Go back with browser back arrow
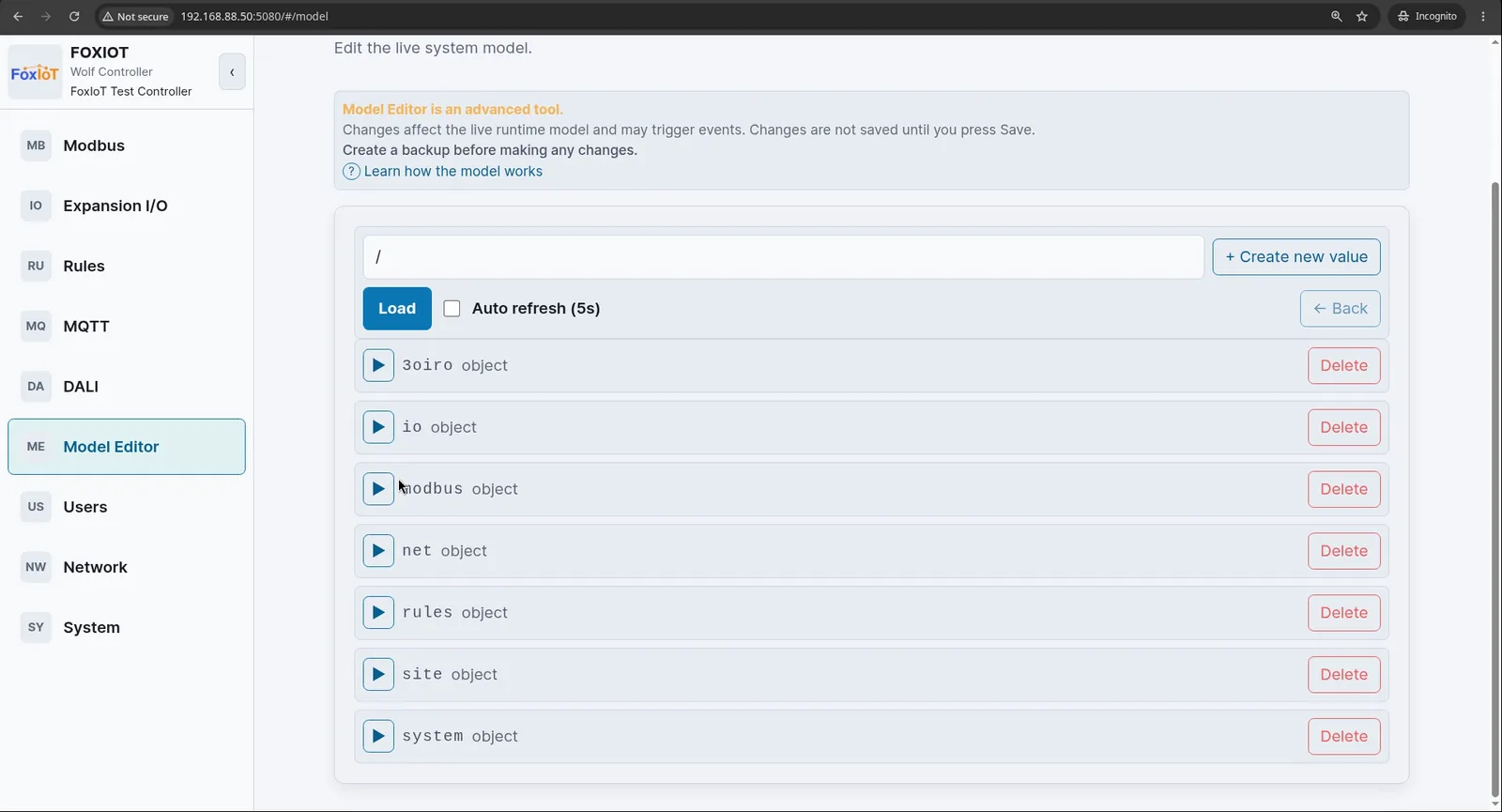 (x=18, y=16)
